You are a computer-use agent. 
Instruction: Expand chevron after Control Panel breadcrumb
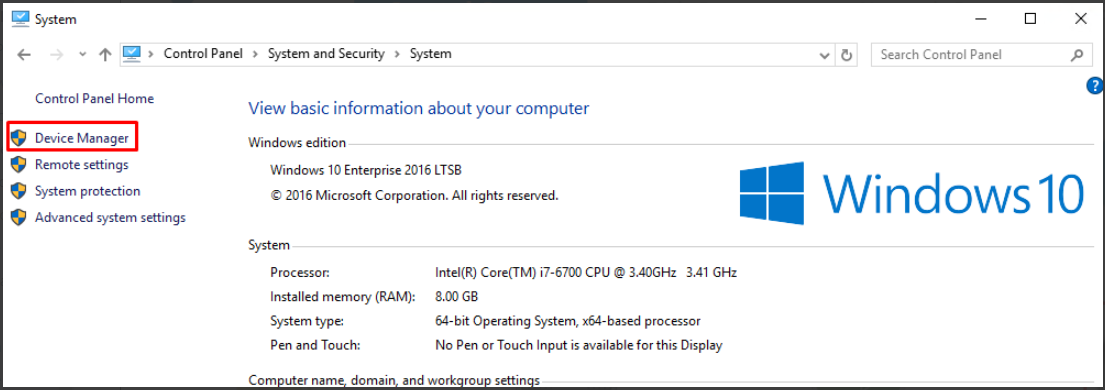(x=255, y=54)
